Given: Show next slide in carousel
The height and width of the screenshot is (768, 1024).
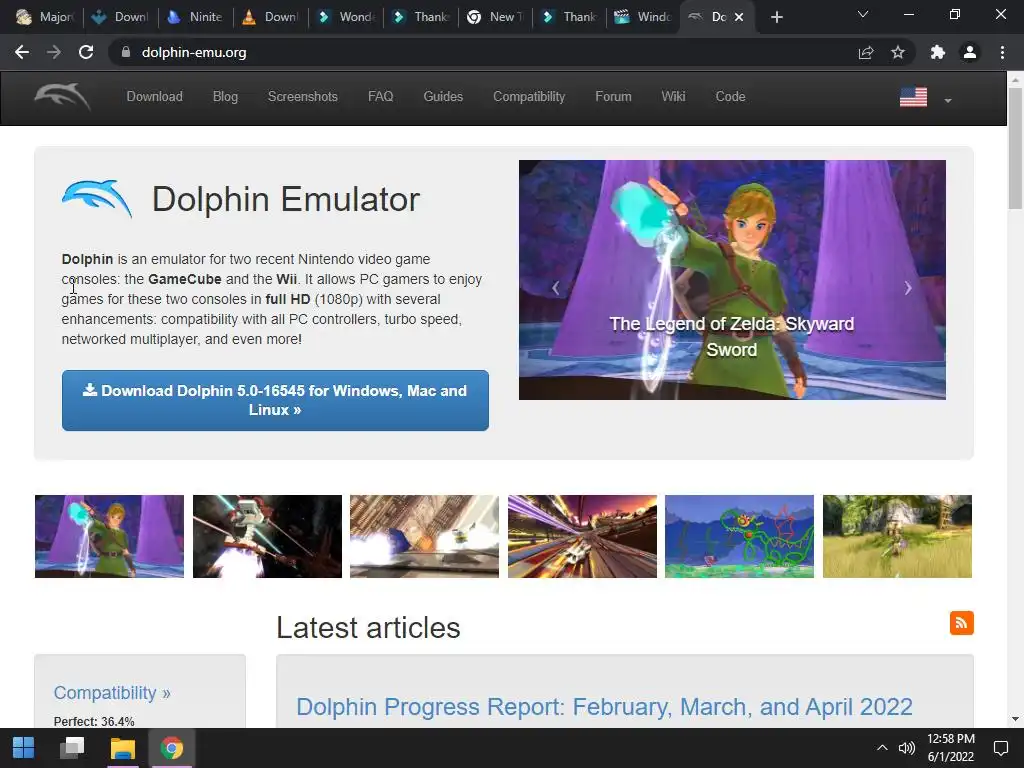Looking at the screenshot, I should 908,288.
